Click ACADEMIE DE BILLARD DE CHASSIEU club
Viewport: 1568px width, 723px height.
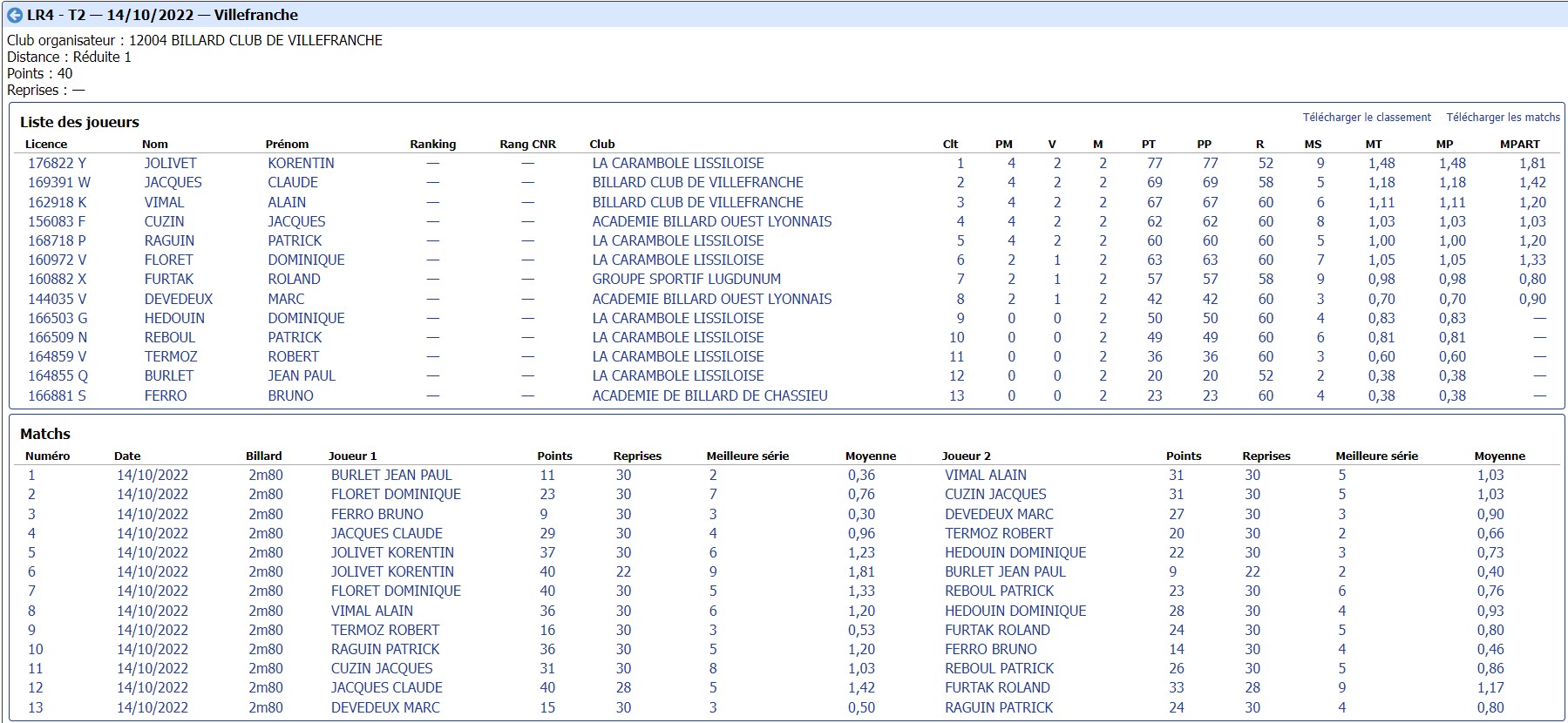(x=709, y=395)
